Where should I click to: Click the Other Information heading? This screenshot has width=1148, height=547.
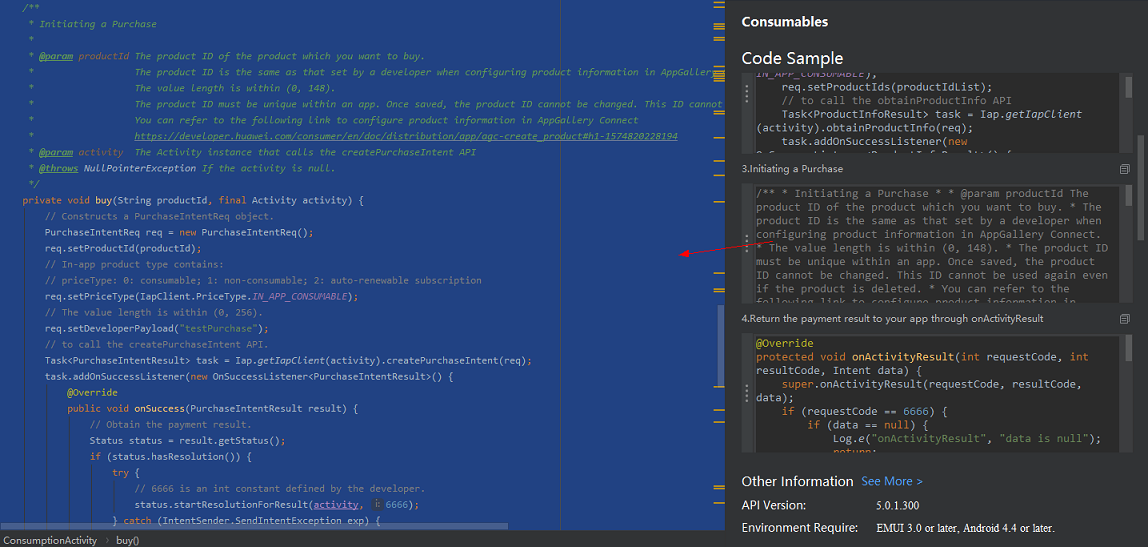click(x=797, y=481)
